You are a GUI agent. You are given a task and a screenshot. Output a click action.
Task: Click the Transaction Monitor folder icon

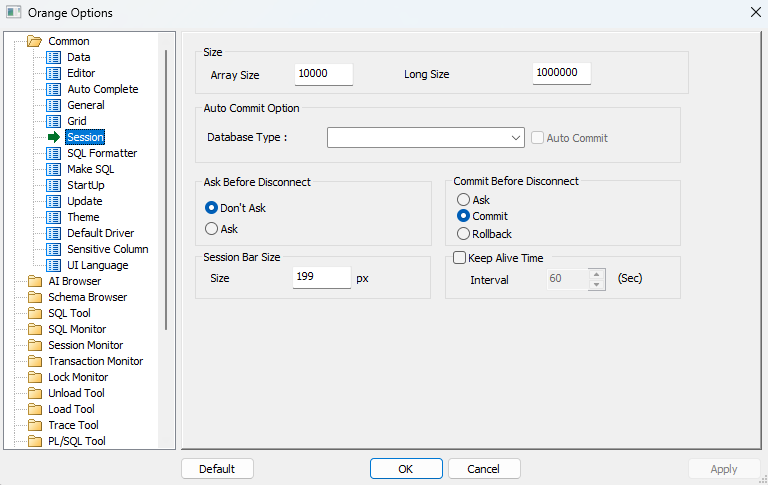point(35,361)
